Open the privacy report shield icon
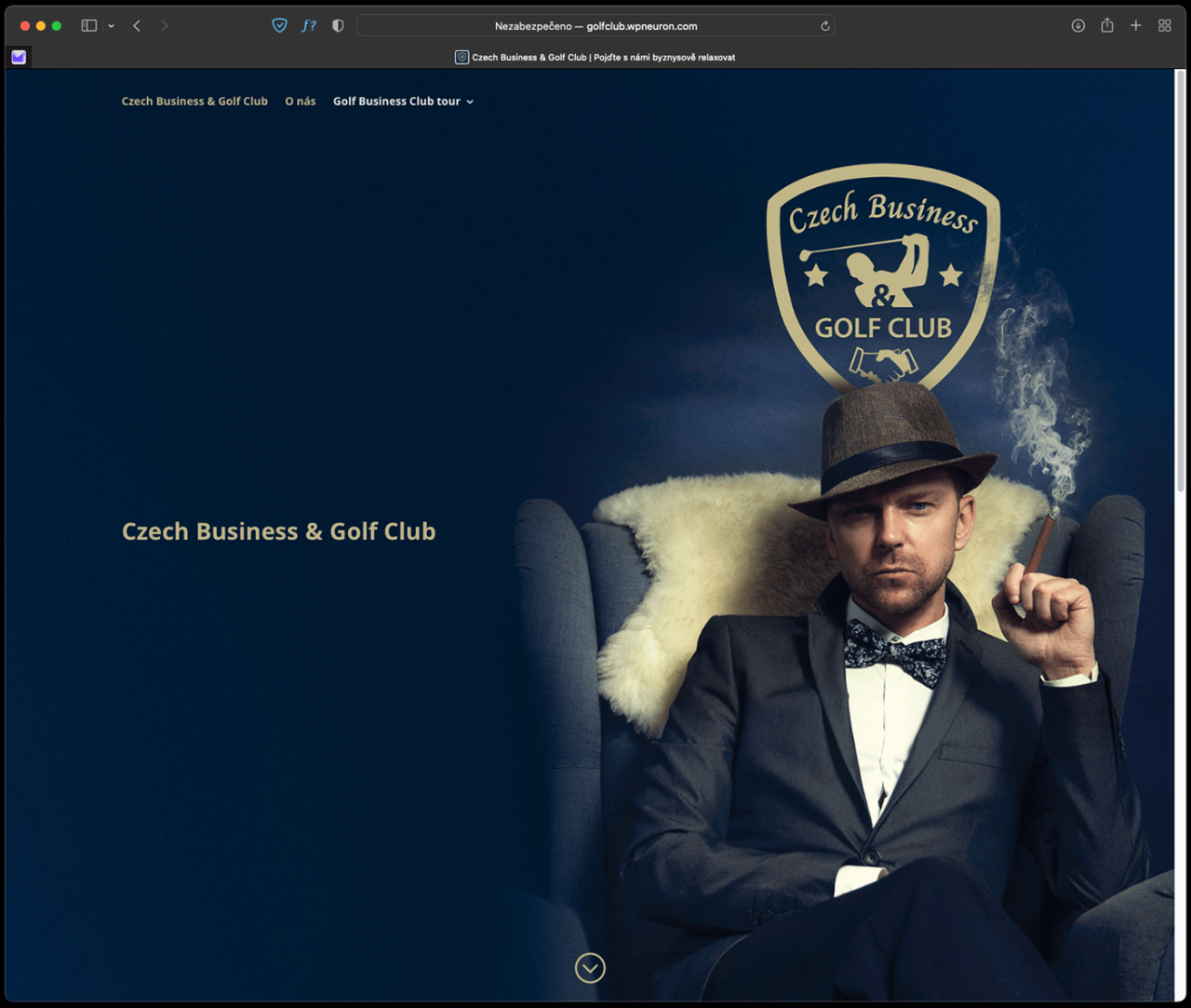Viewport: 1191px width, 1008px height. click(x=338, y=26)
